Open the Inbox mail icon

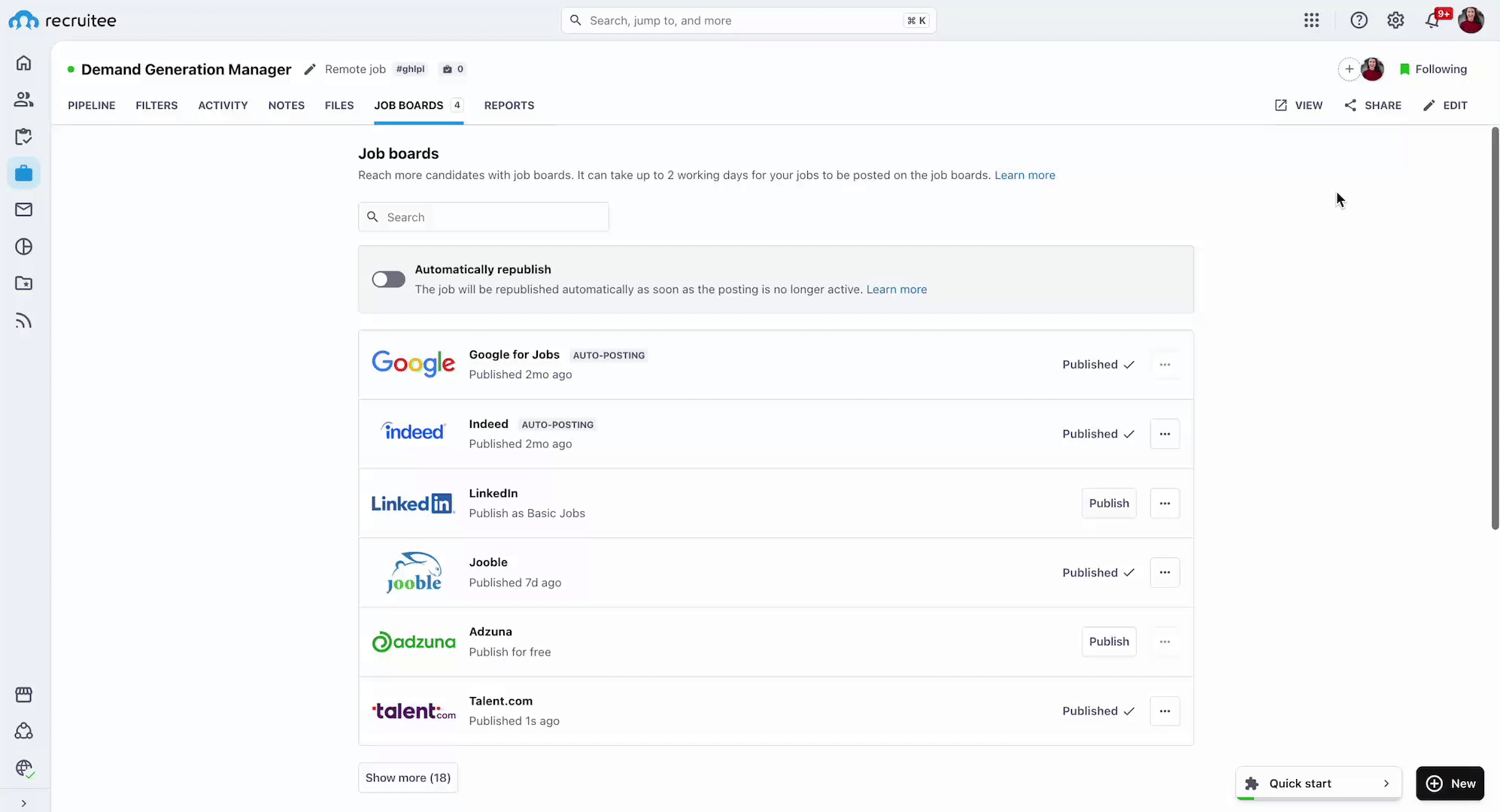pyautogui.click(x=23, y=209)
